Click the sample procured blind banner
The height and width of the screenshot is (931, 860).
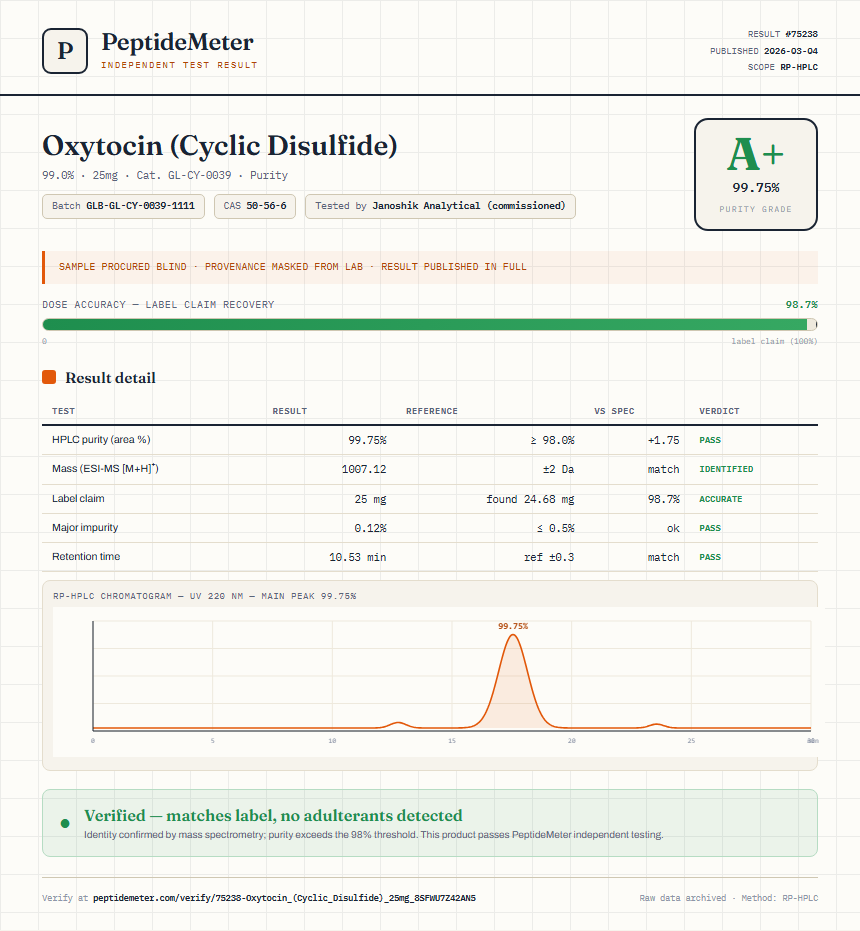pos(429,267)
